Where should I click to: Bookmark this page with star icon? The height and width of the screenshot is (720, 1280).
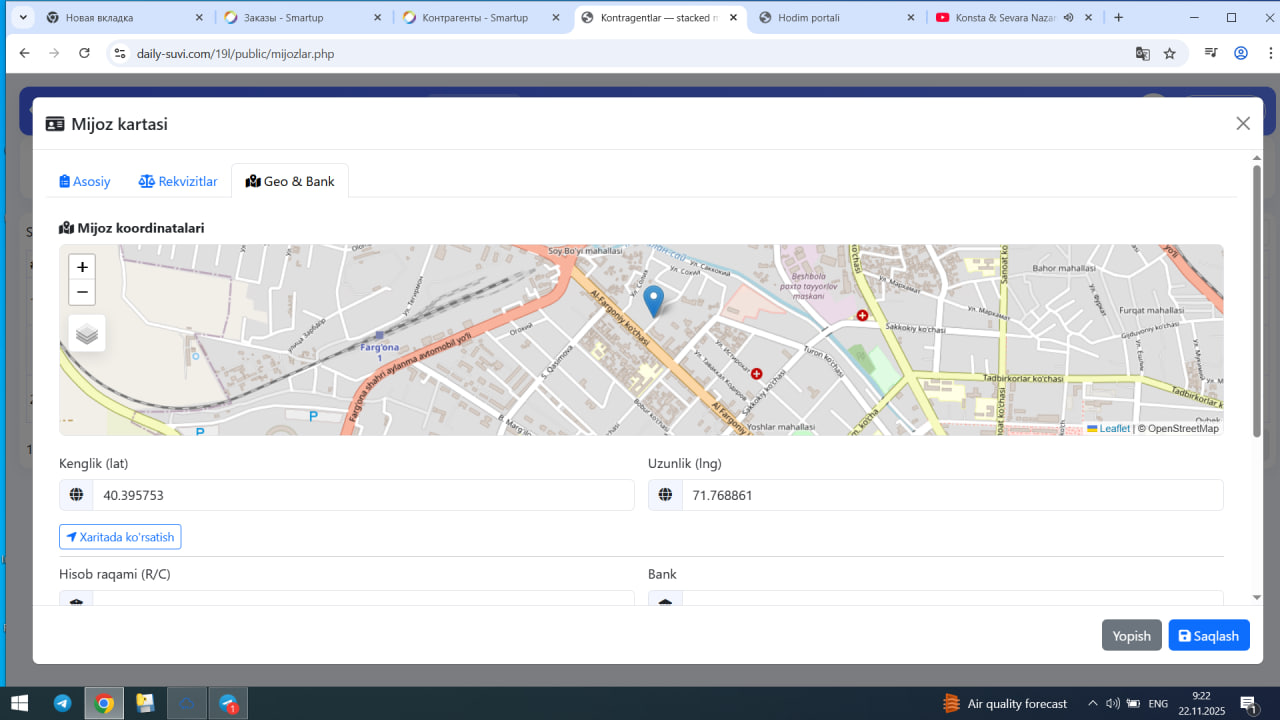coord(1170,54)
